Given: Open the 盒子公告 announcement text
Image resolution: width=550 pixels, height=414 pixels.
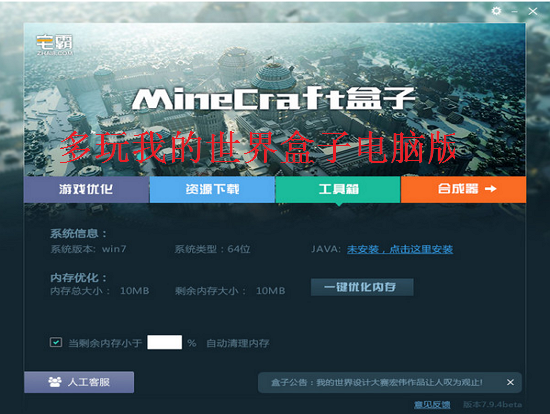Looking at the screenshot, I should pyautogui.click(x=376, y=382).
